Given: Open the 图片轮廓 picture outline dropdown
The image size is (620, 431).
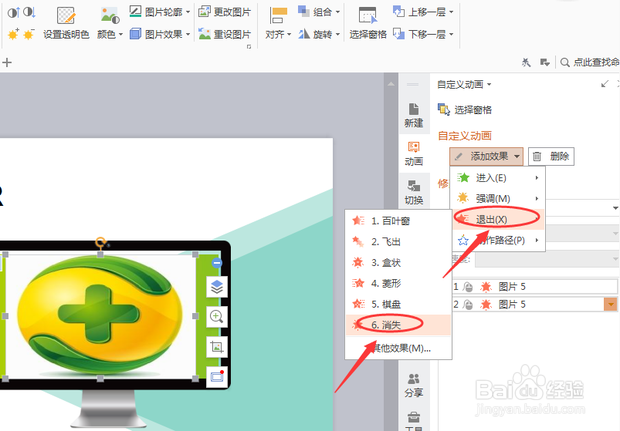Looking at the screenshot, I should tap(160, 12).
